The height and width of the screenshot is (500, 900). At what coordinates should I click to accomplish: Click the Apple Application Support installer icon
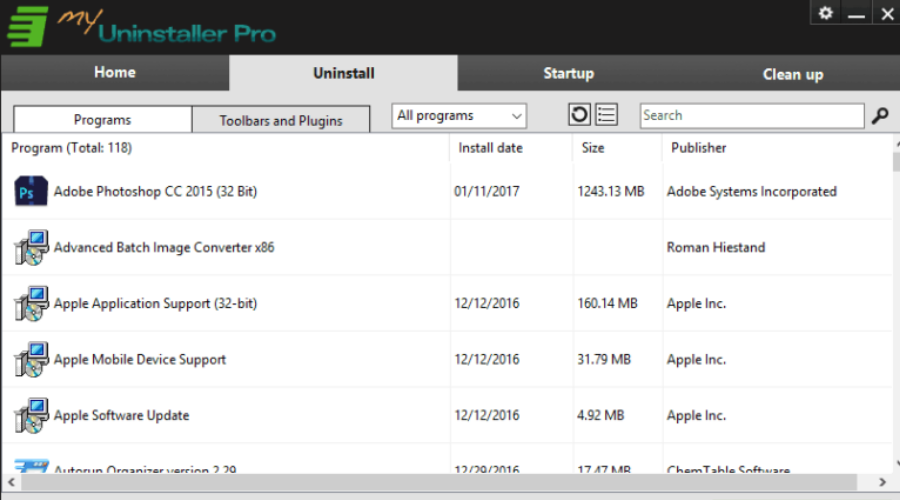coord(31,303)
